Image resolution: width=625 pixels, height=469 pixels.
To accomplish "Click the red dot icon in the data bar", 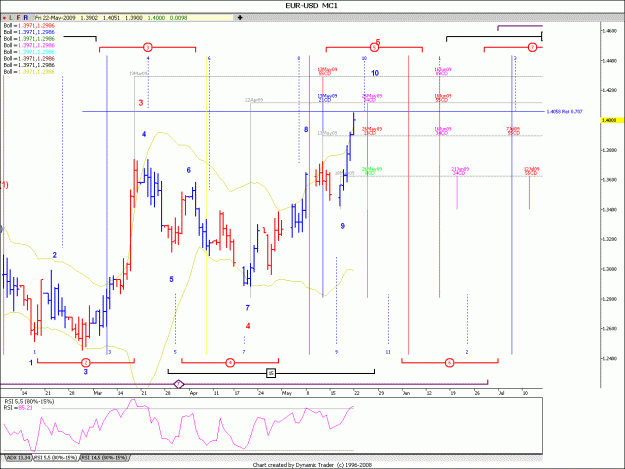I will coord(4,18).
